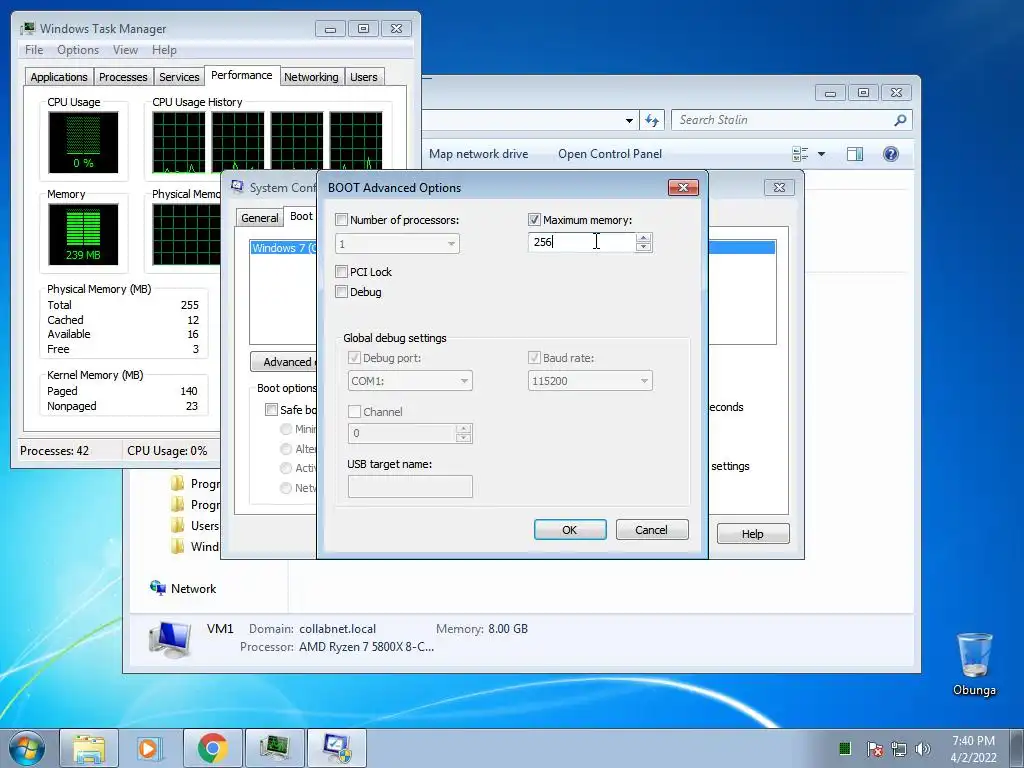Switch to Task Manager taskbar icon

(x=274, y=748)
